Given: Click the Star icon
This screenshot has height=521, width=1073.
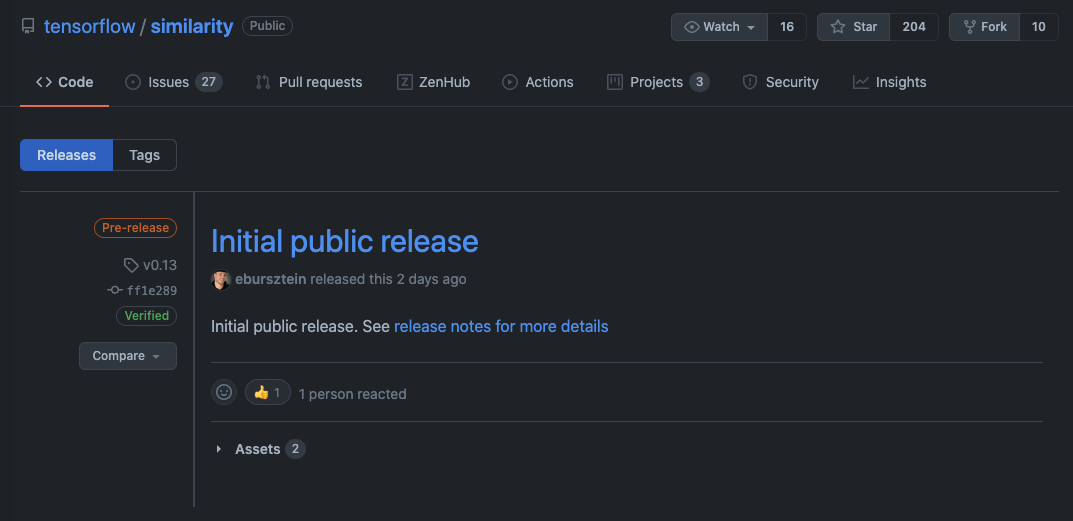Looking at the screenshot, I should point(838,27).
